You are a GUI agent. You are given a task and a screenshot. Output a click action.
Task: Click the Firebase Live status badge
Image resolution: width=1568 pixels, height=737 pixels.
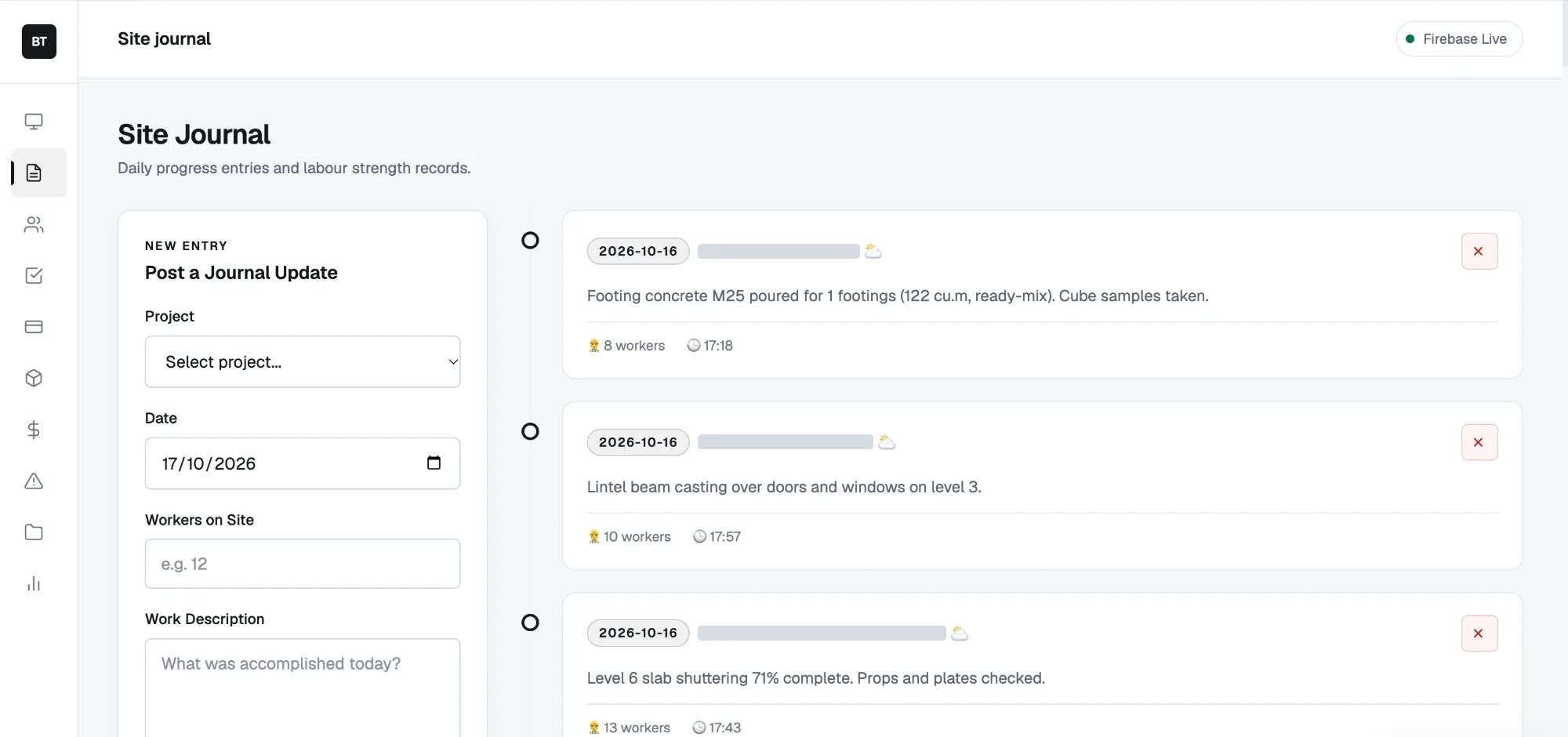[1459, 39]
